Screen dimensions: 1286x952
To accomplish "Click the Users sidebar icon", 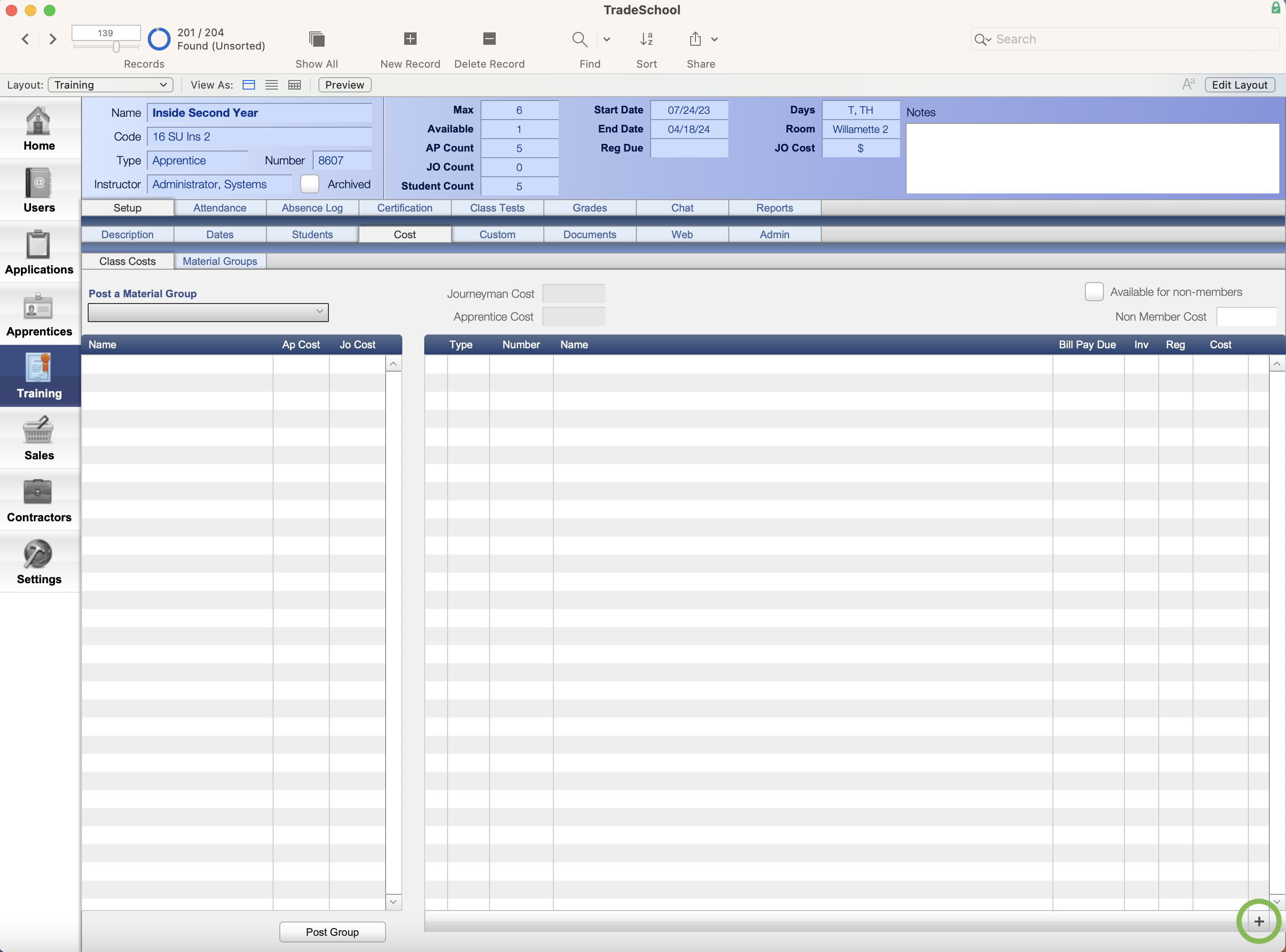I will (38, 190).
